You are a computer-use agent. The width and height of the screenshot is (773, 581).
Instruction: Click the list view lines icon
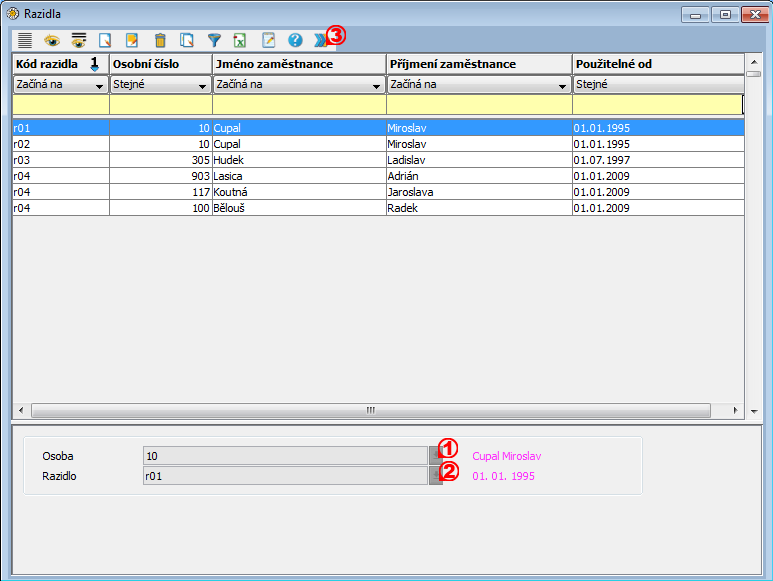point(25,41)
